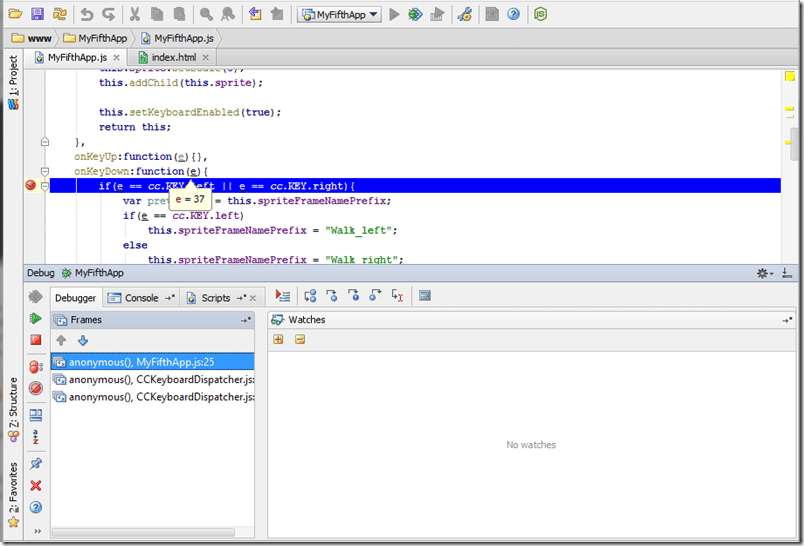
Task: Open the MyFifthApp run configuration dropdown
Action: [339, 14]
